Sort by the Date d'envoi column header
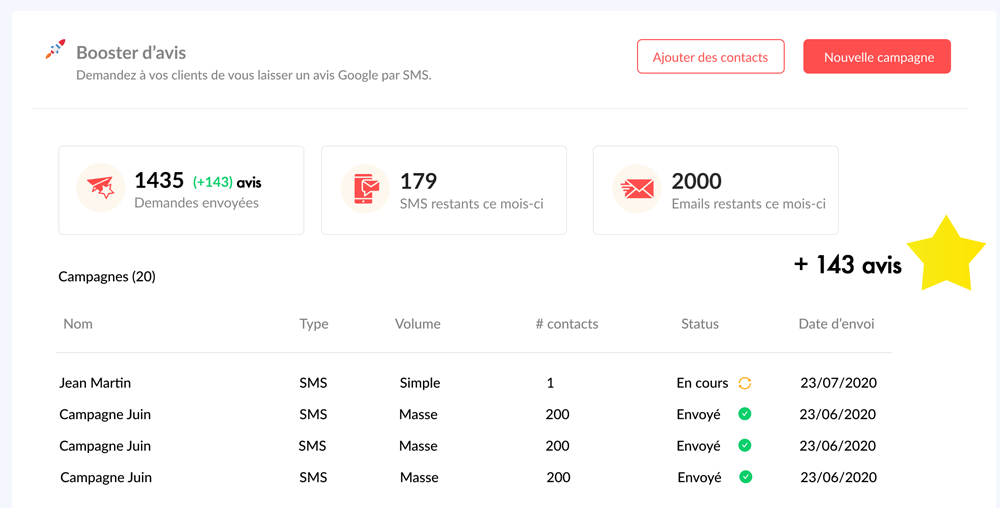 (x=836, y=324)
